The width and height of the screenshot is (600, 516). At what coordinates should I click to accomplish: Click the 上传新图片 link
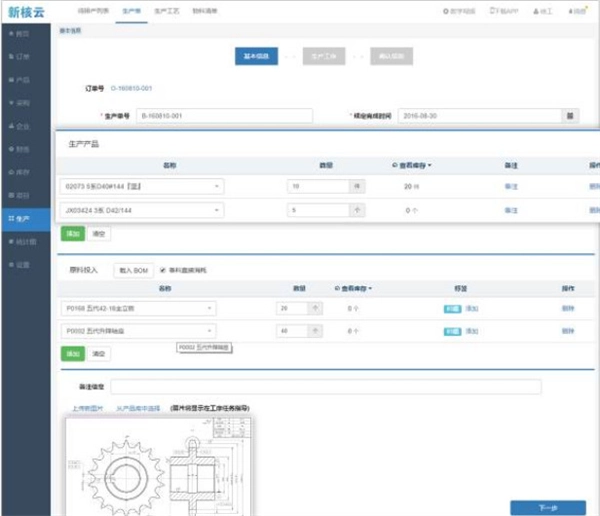(x=87, y=408)
